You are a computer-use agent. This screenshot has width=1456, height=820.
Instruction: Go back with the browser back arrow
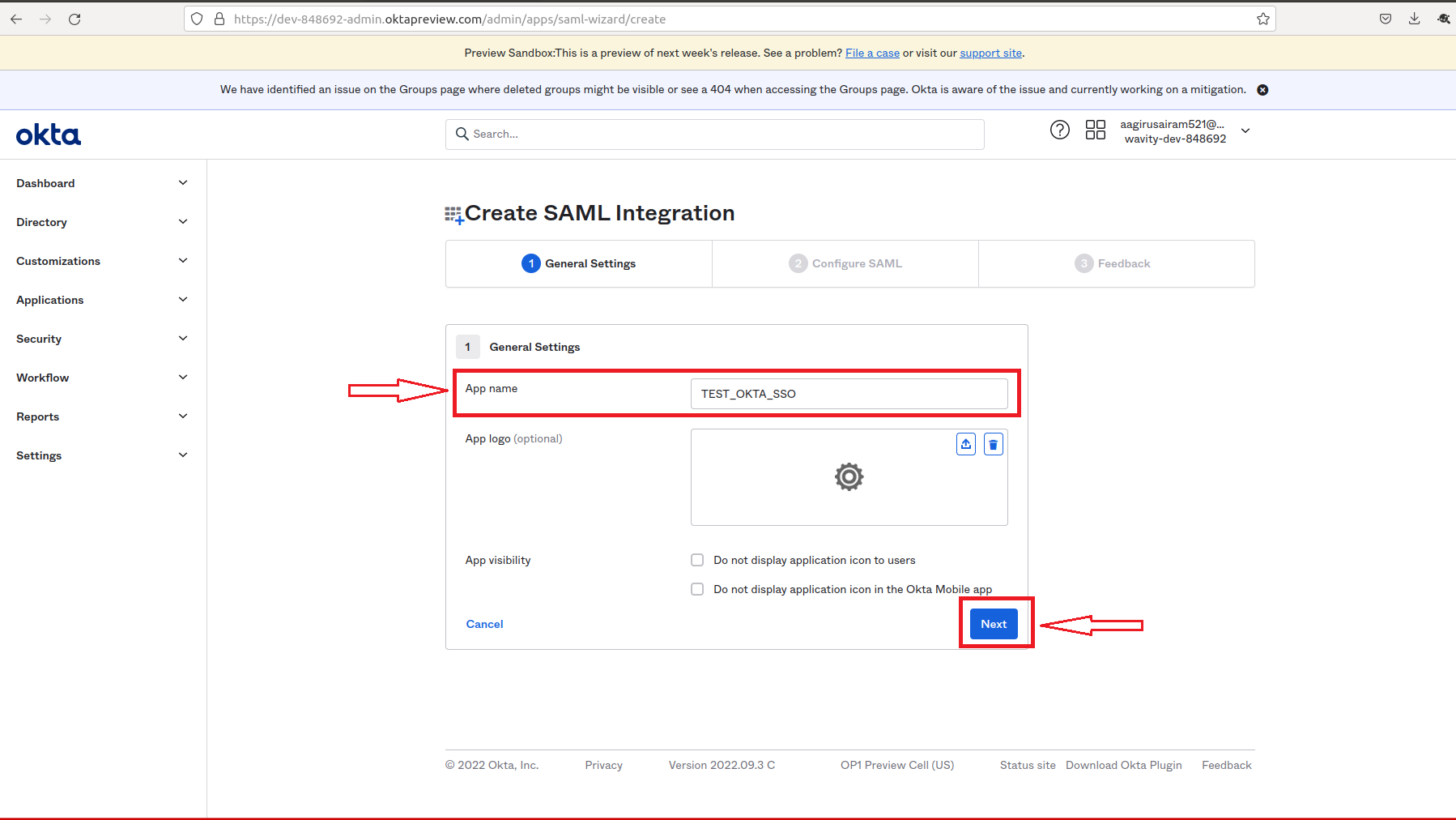(x=16, y=19)
